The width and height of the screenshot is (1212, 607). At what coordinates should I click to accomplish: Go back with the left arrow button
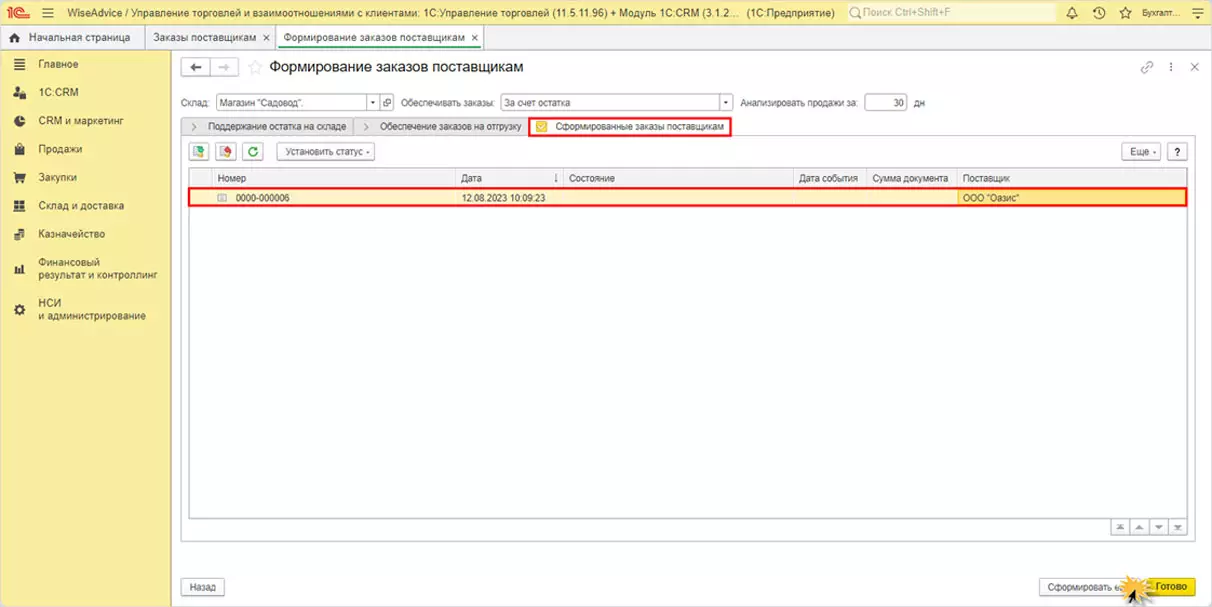[196, 67]
